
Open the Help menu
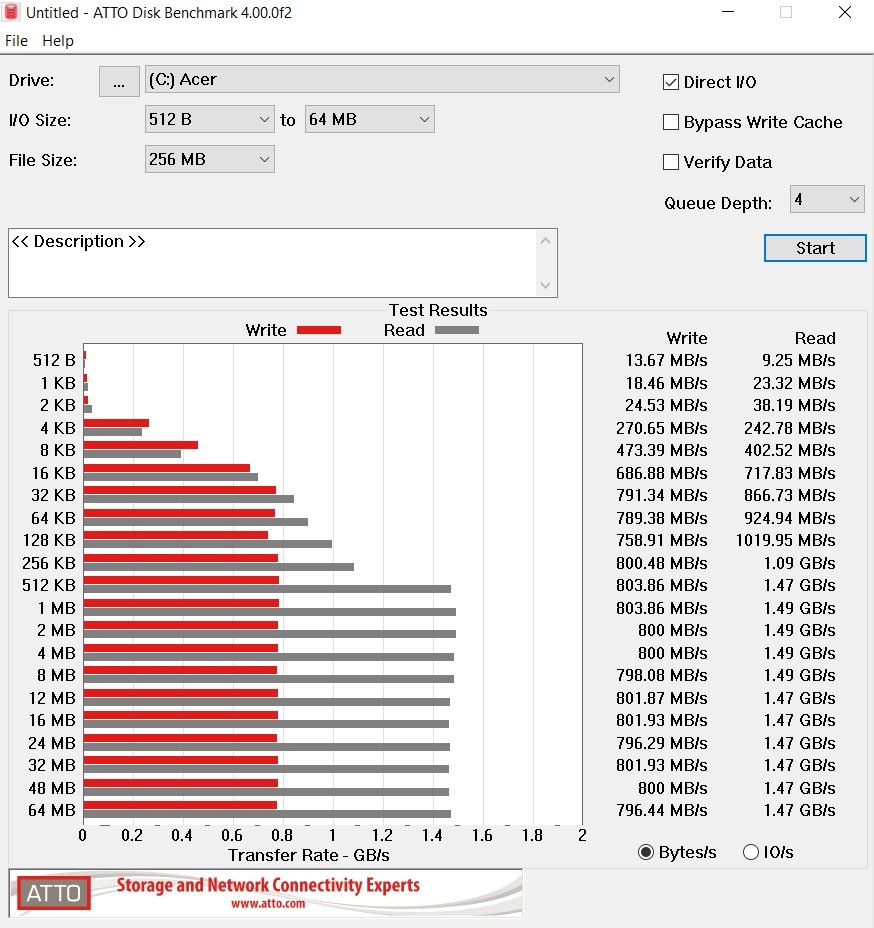tap(58, 41)
